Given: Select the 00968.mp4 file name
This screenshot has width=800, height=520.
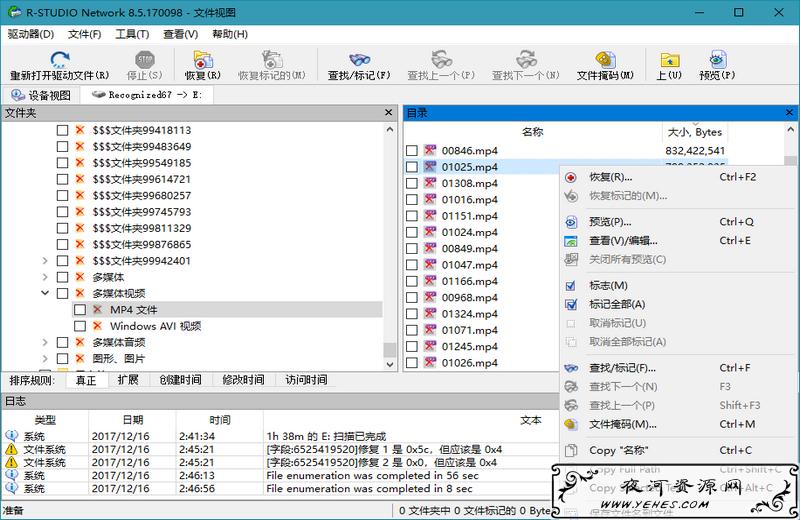Looking at the screenshot, I should (x=469, y=298).
